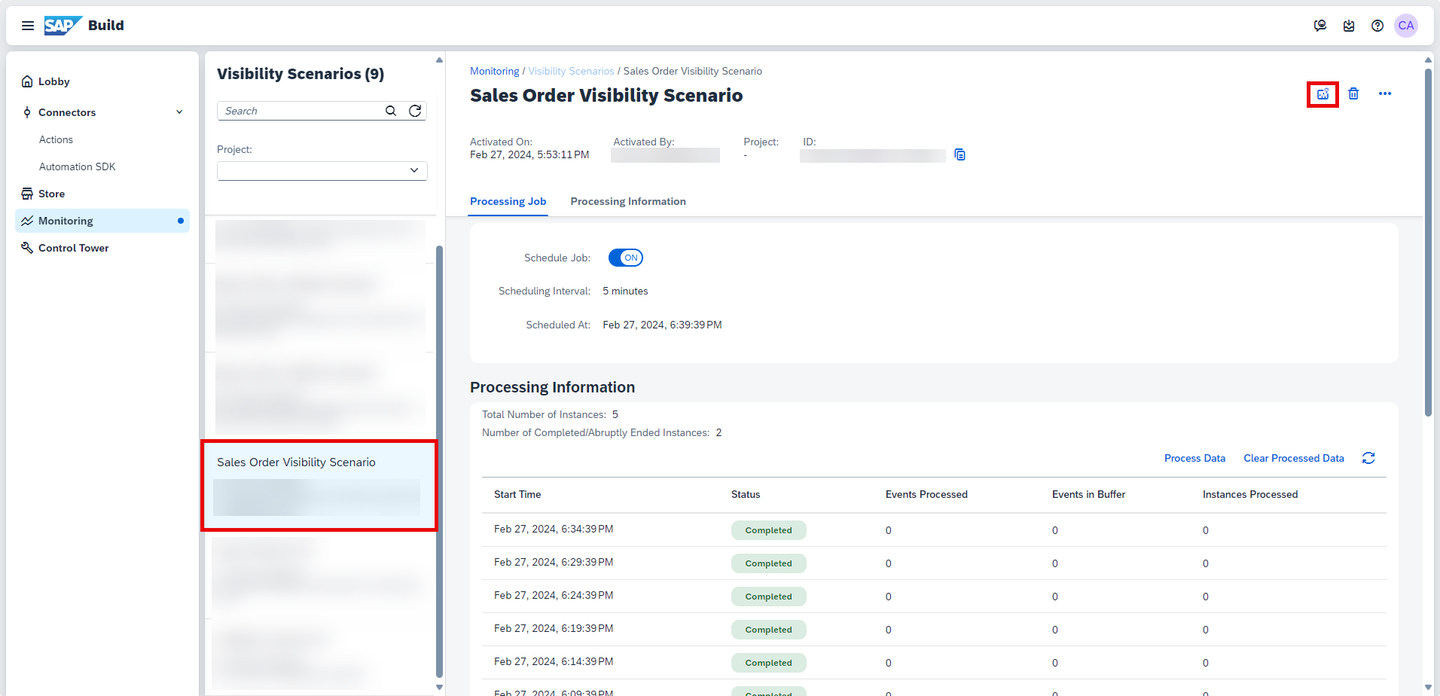
Task: Click the search magnifier icon
Action: [391, 111]
